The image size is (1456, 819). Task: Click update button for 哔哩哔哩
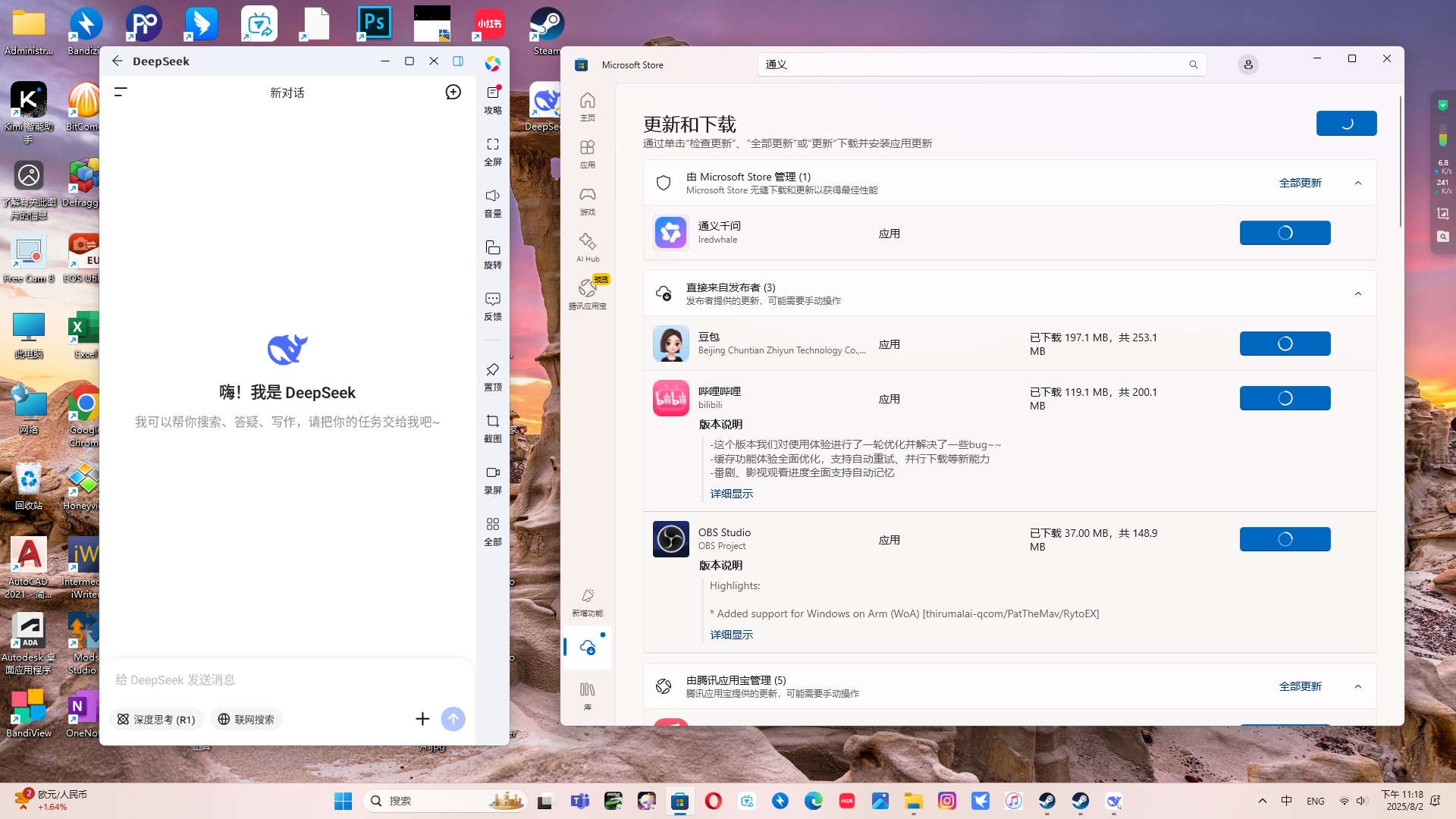coord(1285,398)
